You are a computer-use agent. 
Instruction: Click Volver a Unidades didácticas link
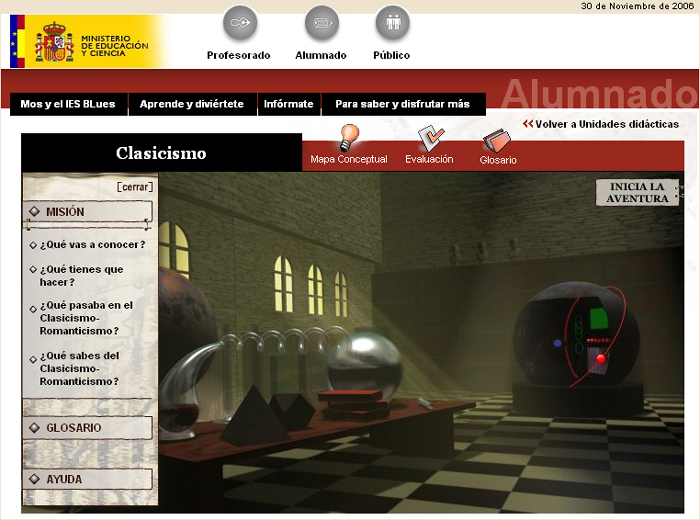606,124
